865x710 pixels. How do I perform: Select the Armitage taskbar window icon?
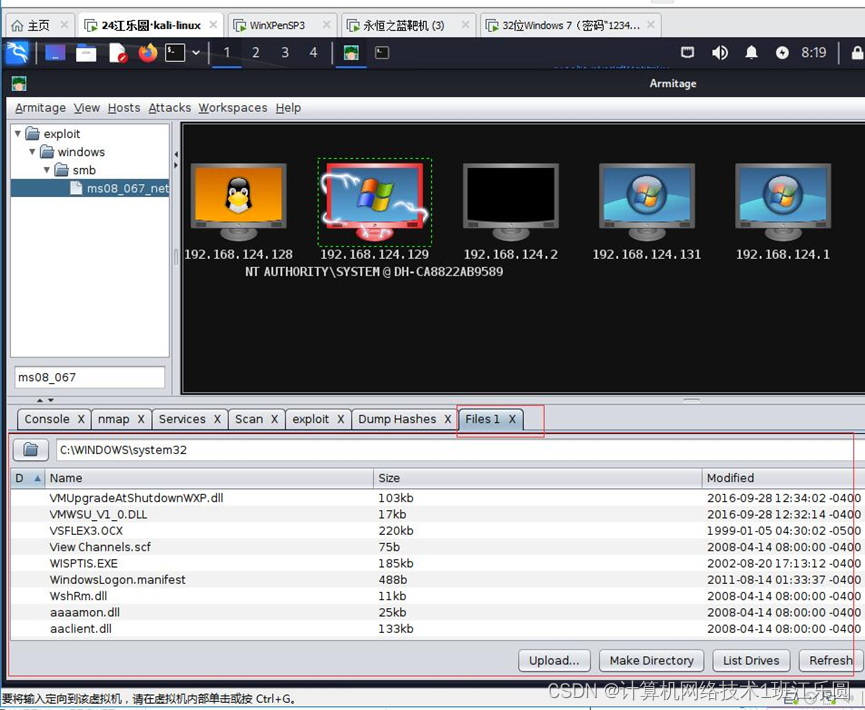pos(351,53)
